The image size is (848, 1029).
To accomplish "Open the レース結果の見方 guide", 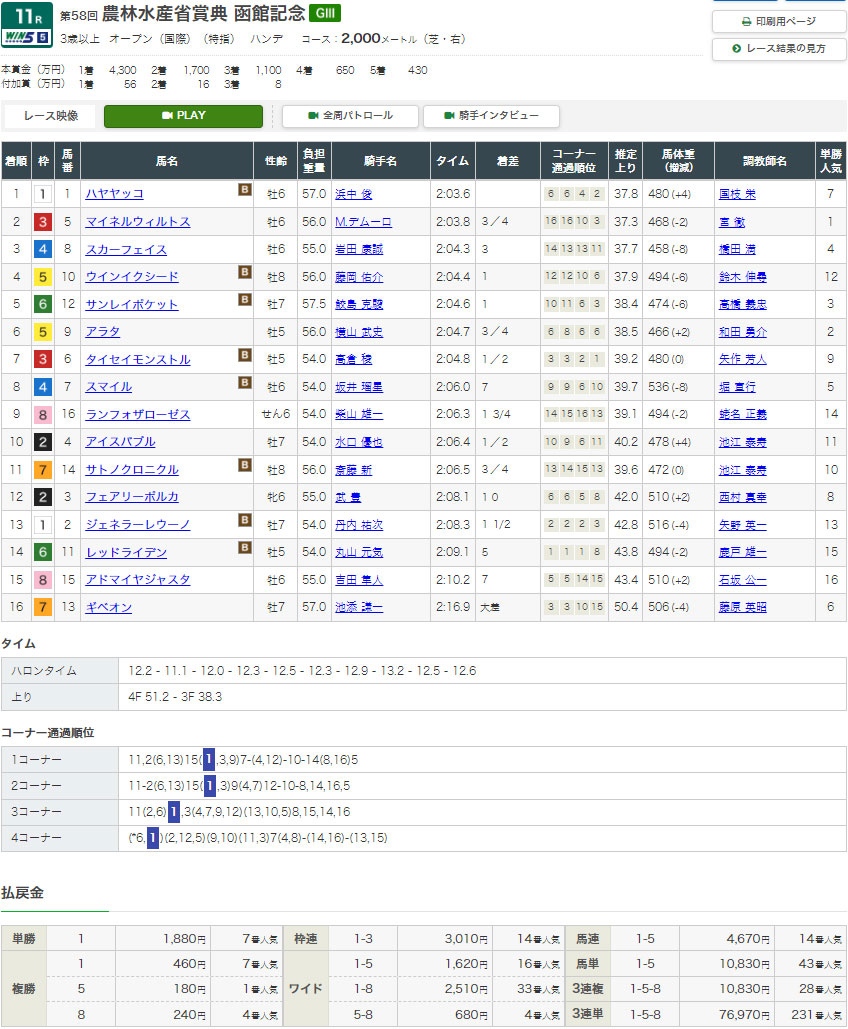I will 779,48.
